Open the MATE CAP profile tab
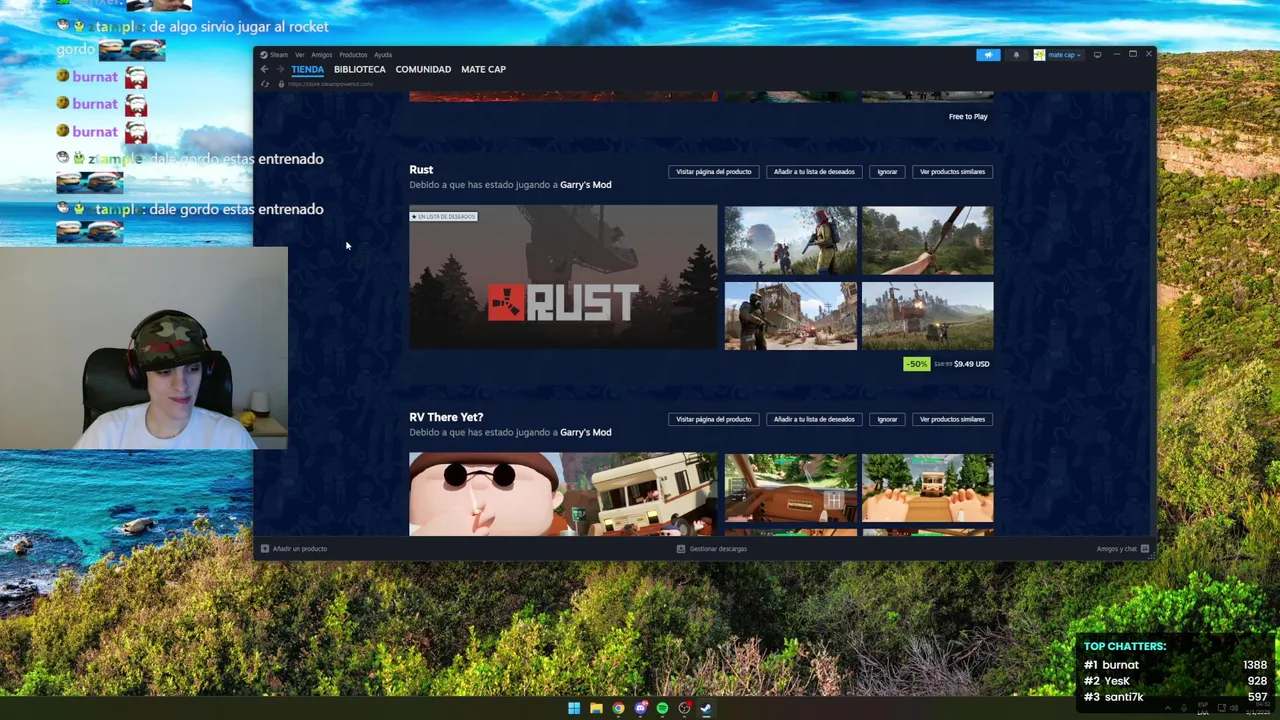The height and width of the screenshot is (720, 1280). coord(483,69)
